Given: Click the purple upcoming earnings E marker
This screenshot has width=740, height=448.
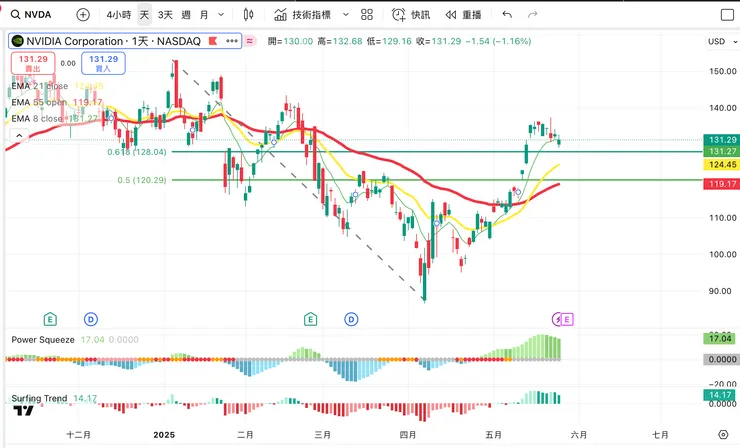Looking at the screenshot, I should pyautogui.click(x=567, y=320).
